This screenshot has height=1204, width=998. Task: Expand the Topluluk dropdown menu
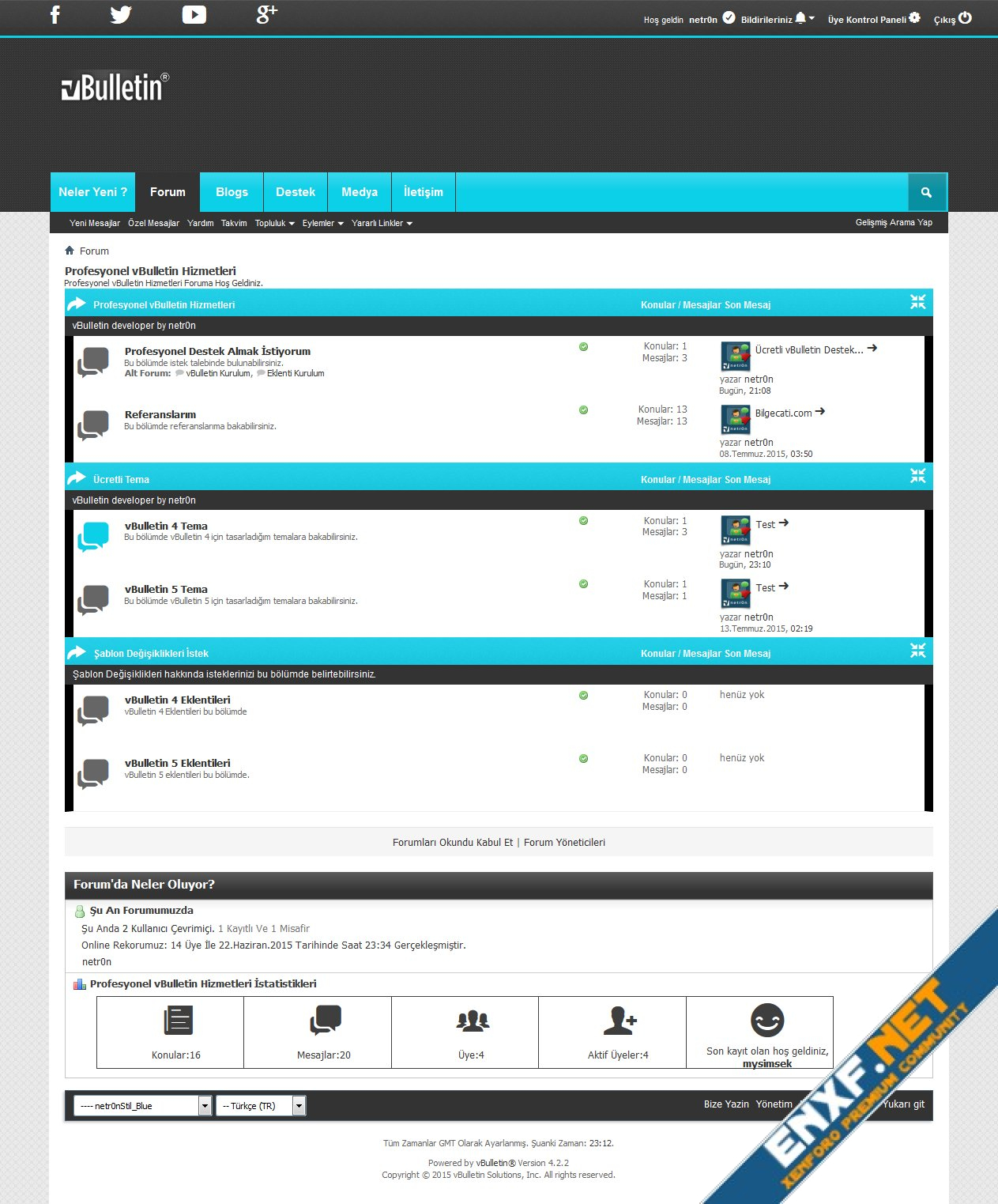(x=274, y=224)
